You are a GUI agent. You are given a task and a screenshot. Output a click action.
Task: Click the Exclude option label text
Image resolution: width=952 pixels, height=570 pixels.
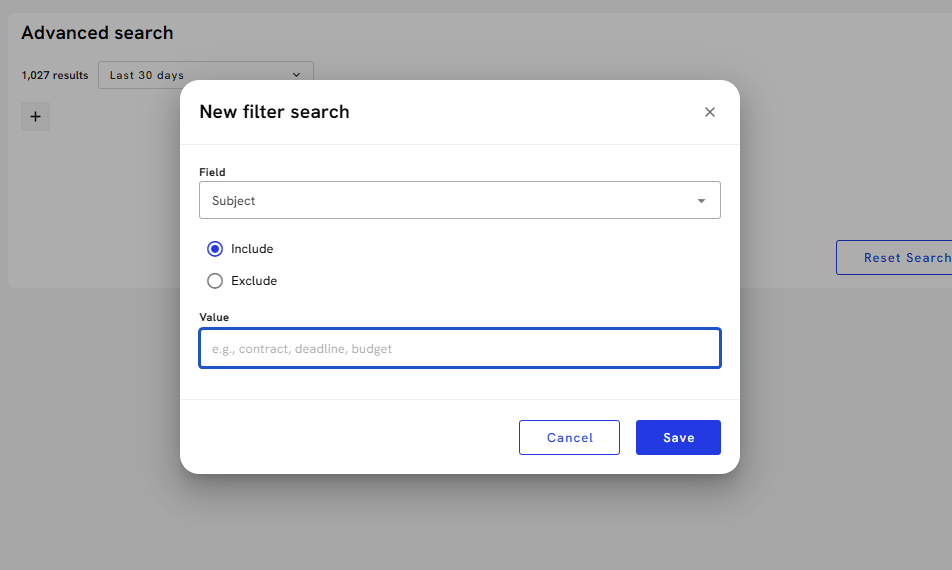[254, 281]
